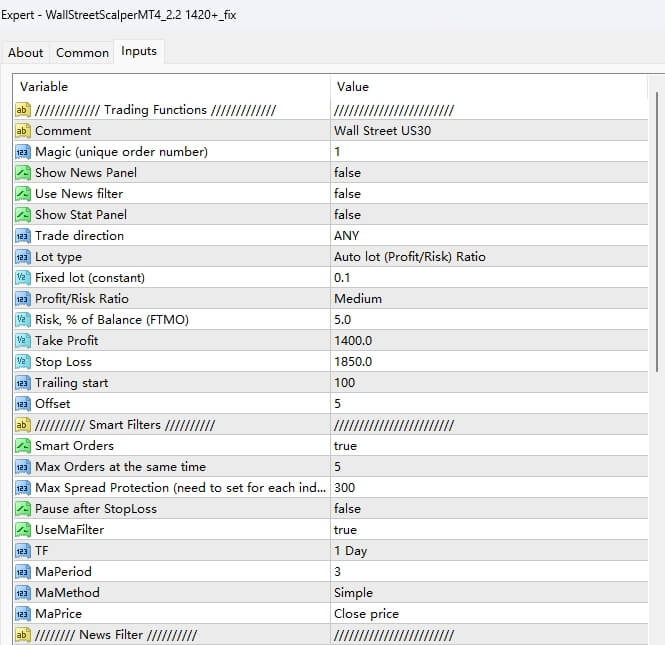The height and width of the screenshot is (645, 665).
Task: Click the boolean icon beside Show News Panel
Action: [23, 173]
